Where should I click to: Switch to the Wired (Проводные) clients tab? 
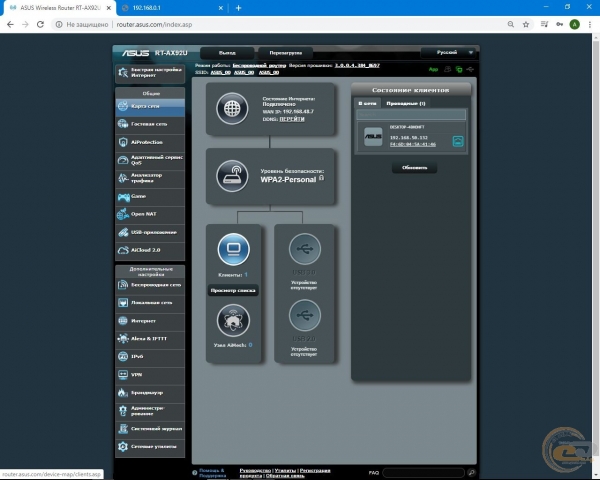tap(406, 103)
